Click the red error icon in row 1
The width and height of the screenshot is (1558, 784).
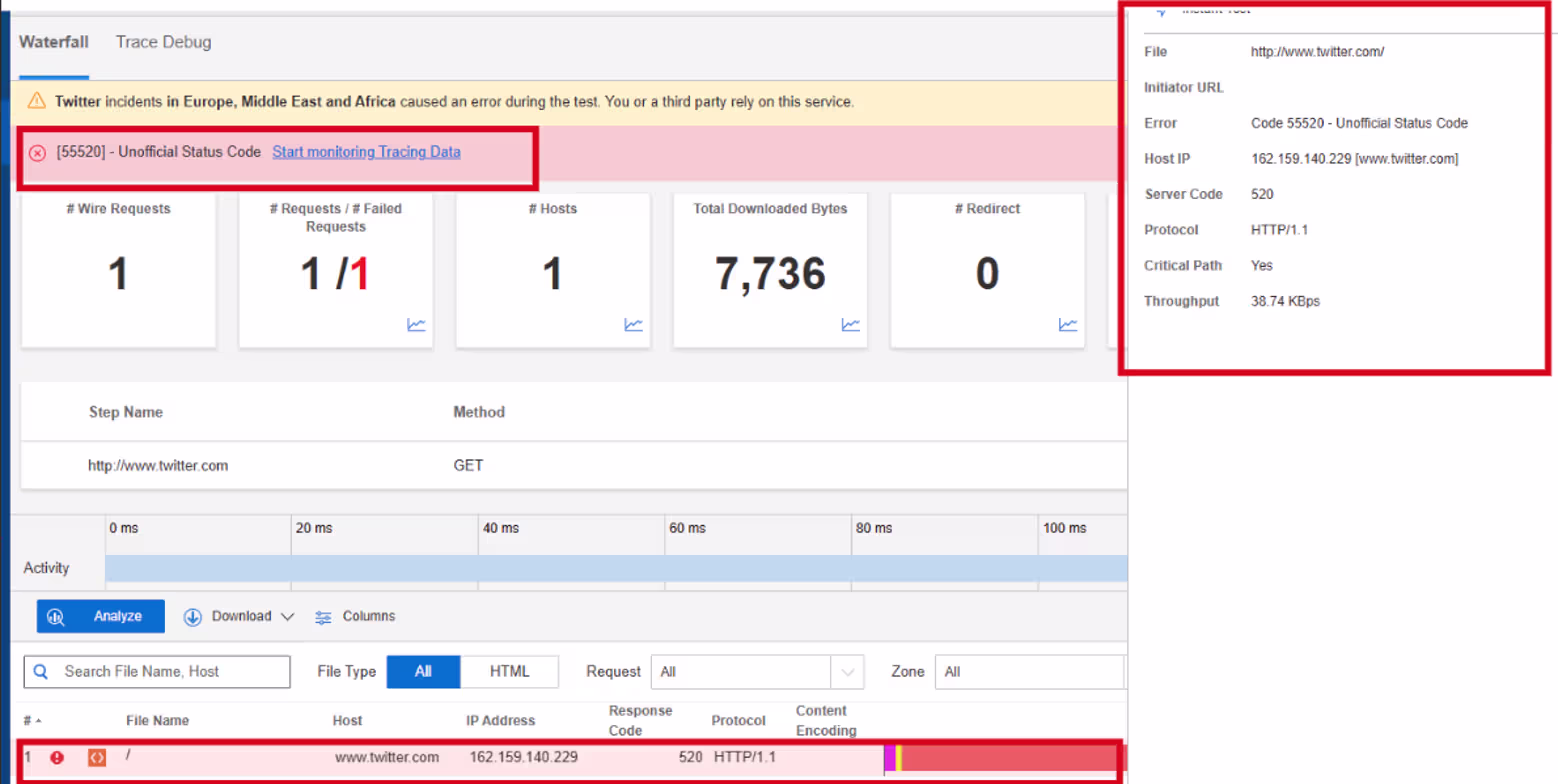coord(57,758)
